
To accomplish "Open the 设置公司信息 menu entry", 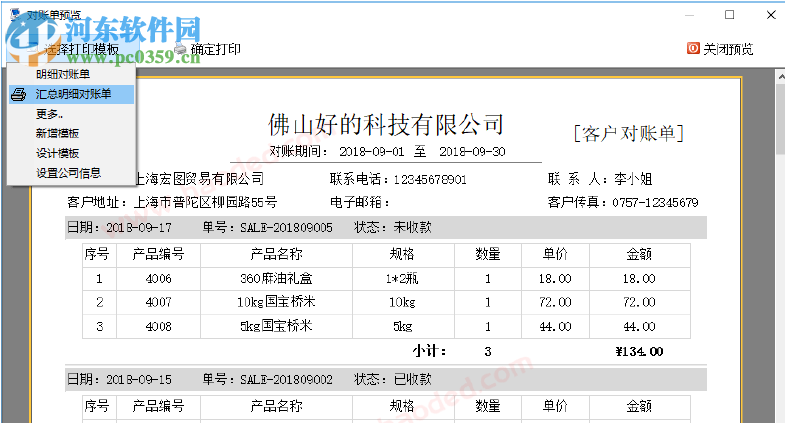I will [71, 173].
